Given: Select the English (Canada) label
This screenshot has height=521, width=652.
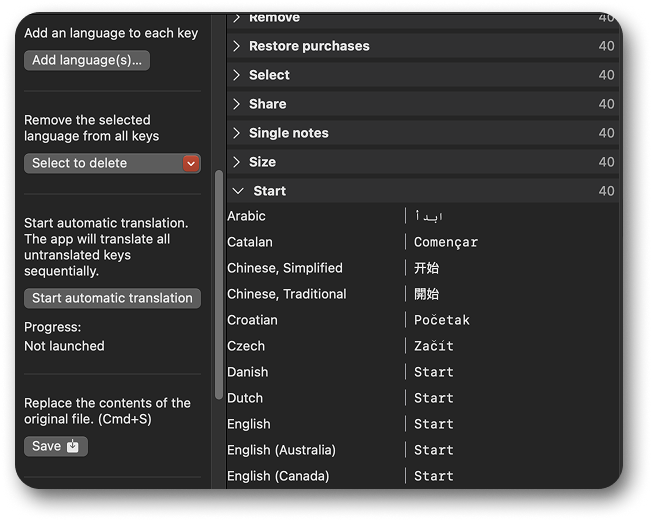Looking at the screenshot, I should coord(278,476).
